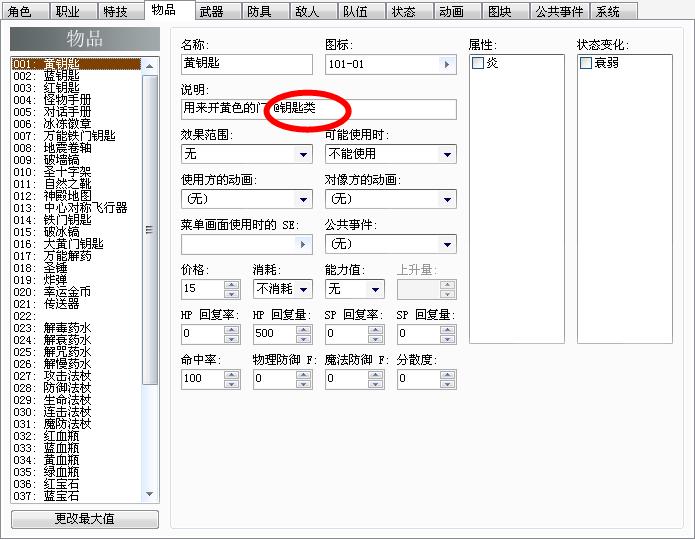Decrease 命中率 with down arrow
The image size is (695, 540).
(231, 384)
